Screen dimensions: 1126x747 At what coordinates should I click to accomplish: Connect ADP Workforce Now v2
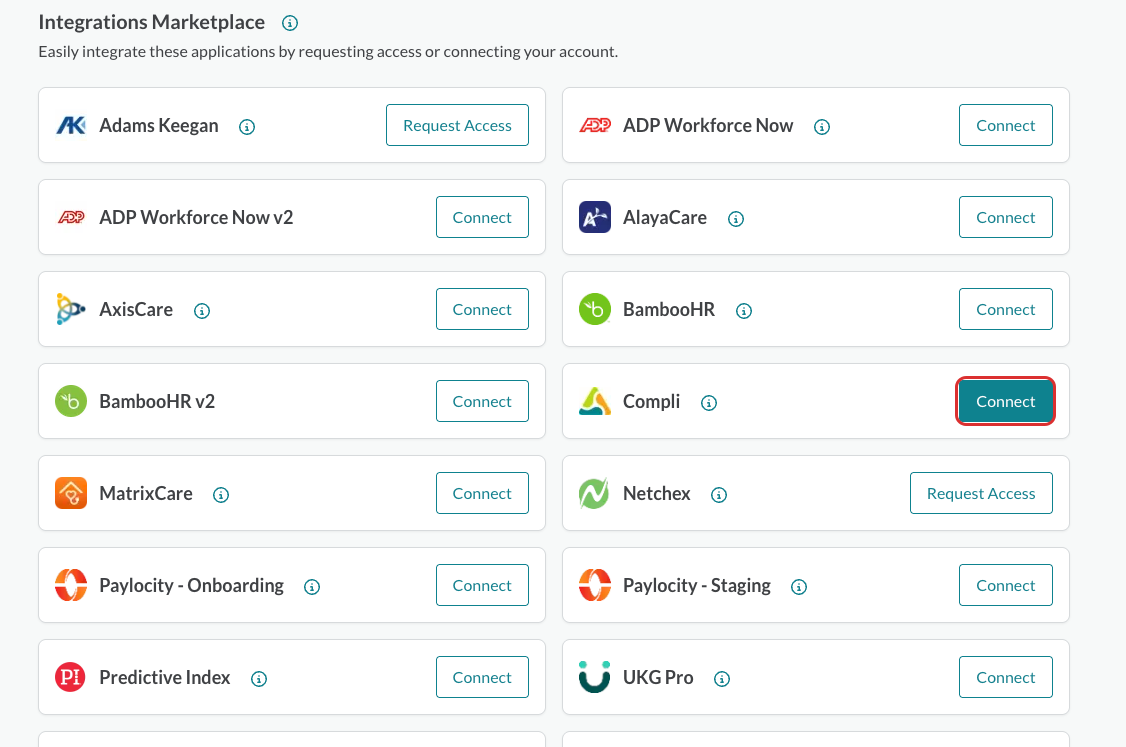pos(482,217)
